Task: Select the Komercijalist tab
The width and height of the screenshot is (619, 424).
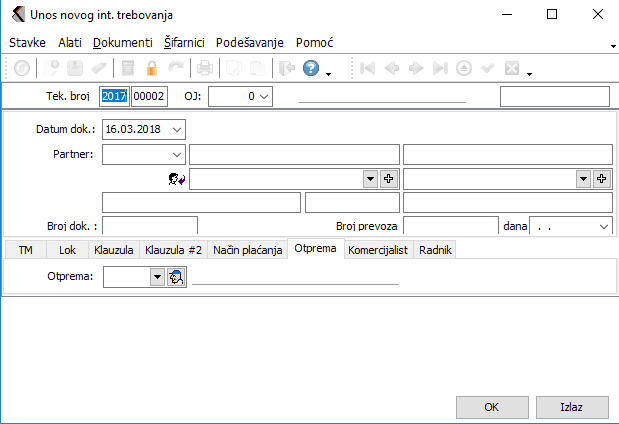Action: click(x=378, y=250)
